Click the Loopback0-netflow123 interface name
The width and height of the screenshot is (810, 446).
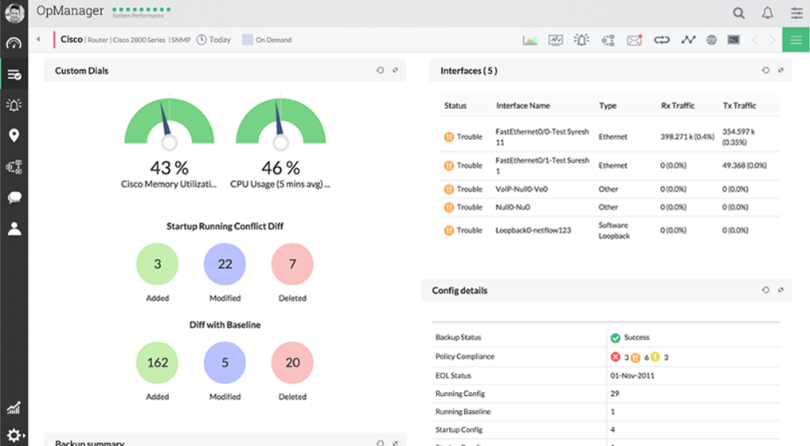pyautogui.click(x=533, y=230)
